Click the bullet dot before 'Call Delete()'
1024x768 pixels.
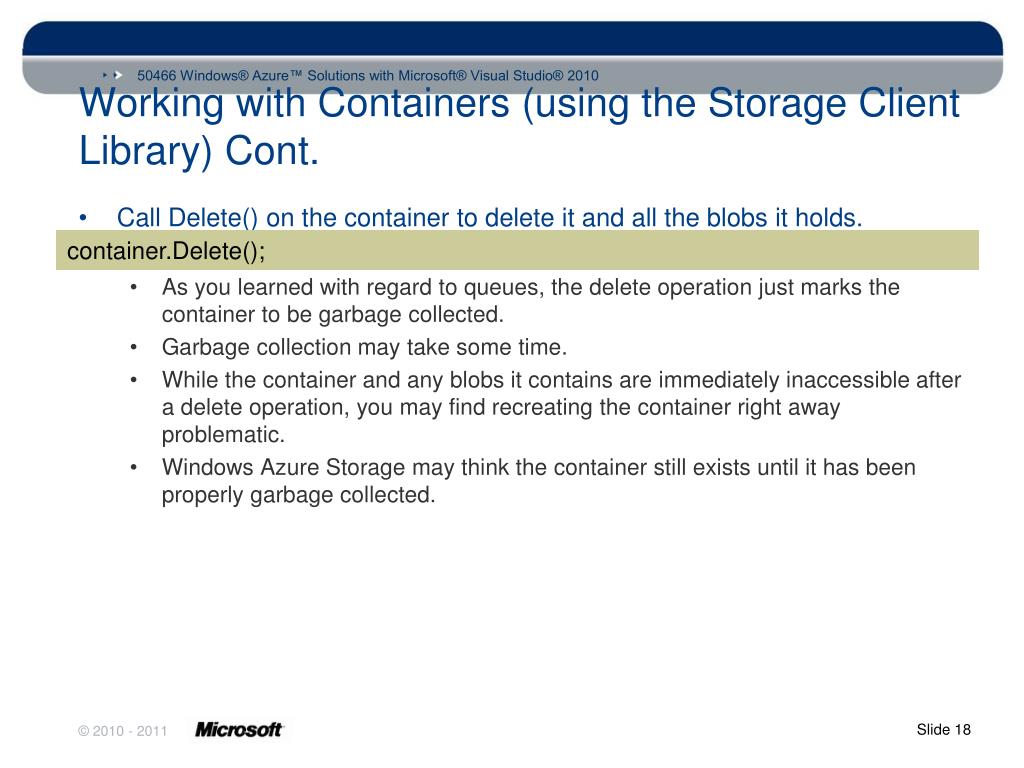pyautogui.click(x=83, y=217)
